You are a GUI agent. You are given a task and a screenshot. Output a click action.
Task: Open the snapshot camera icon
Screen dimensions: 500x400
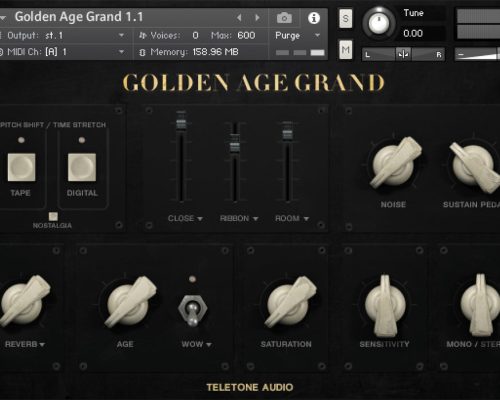(284, 18)
